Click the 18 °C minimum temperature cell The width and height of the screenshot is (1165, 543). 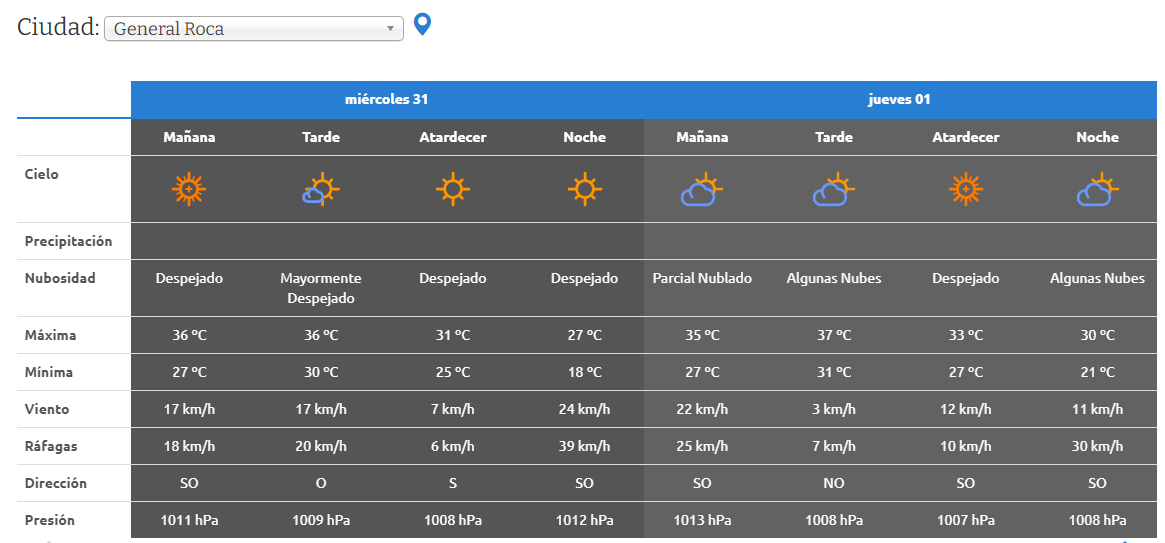pos(585,372)
